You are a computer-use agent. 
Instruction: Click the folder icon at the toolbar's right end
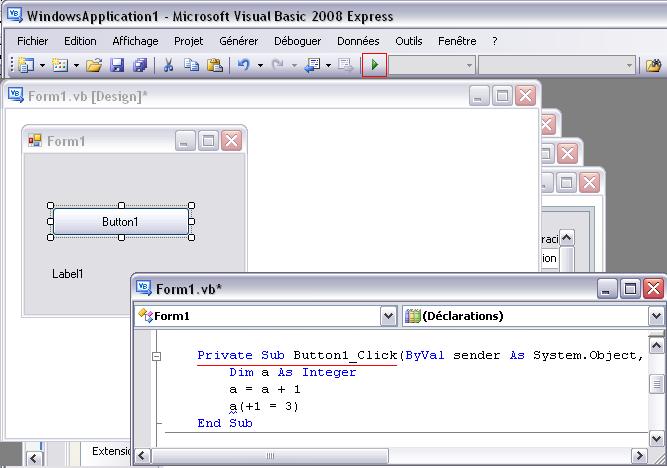(x=654, y=65)
